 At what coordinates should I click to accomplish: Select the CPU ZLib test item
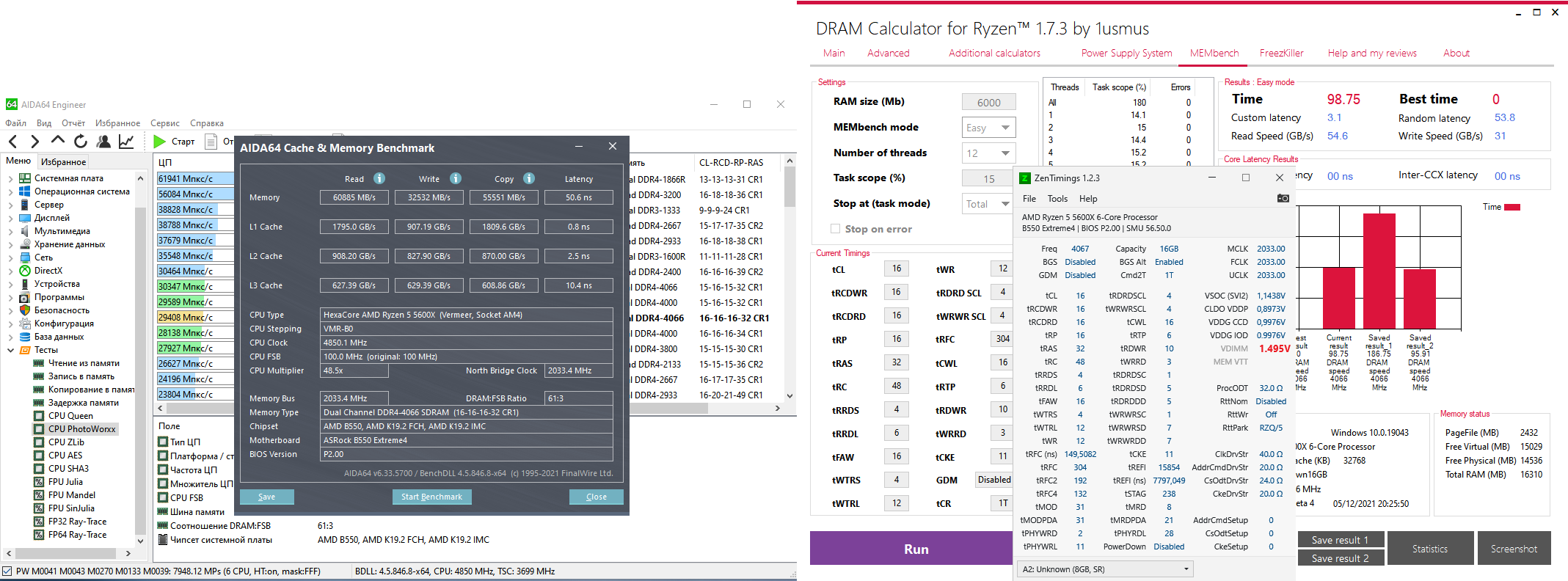pyautogui.click(x=66, y=442)
